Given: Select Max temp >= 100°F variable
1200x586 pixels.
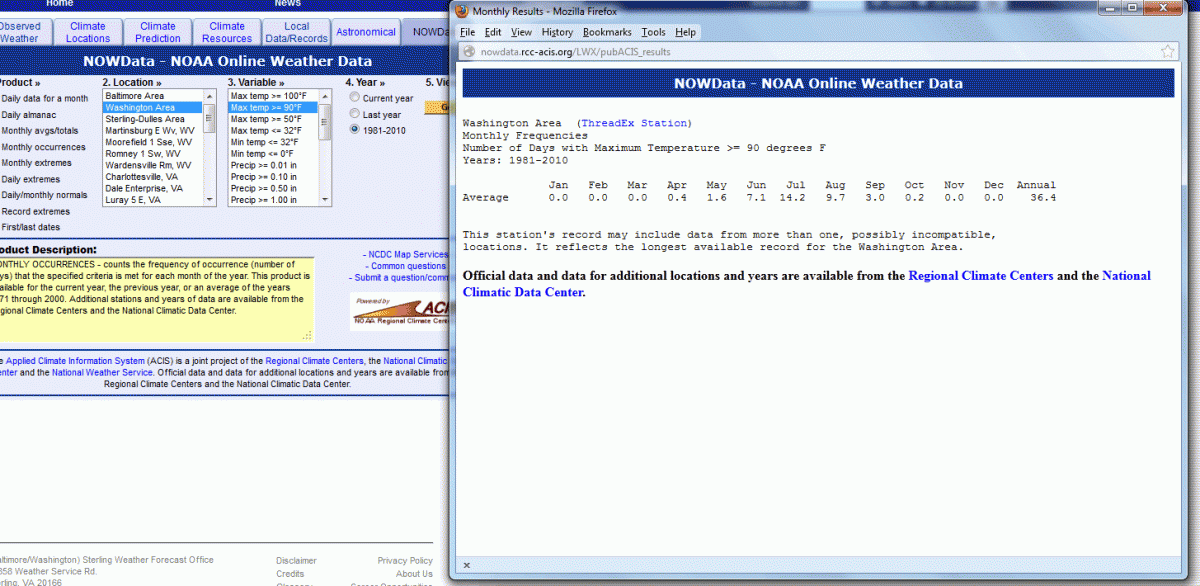Looking at the screenshot, I should point(274,96).
